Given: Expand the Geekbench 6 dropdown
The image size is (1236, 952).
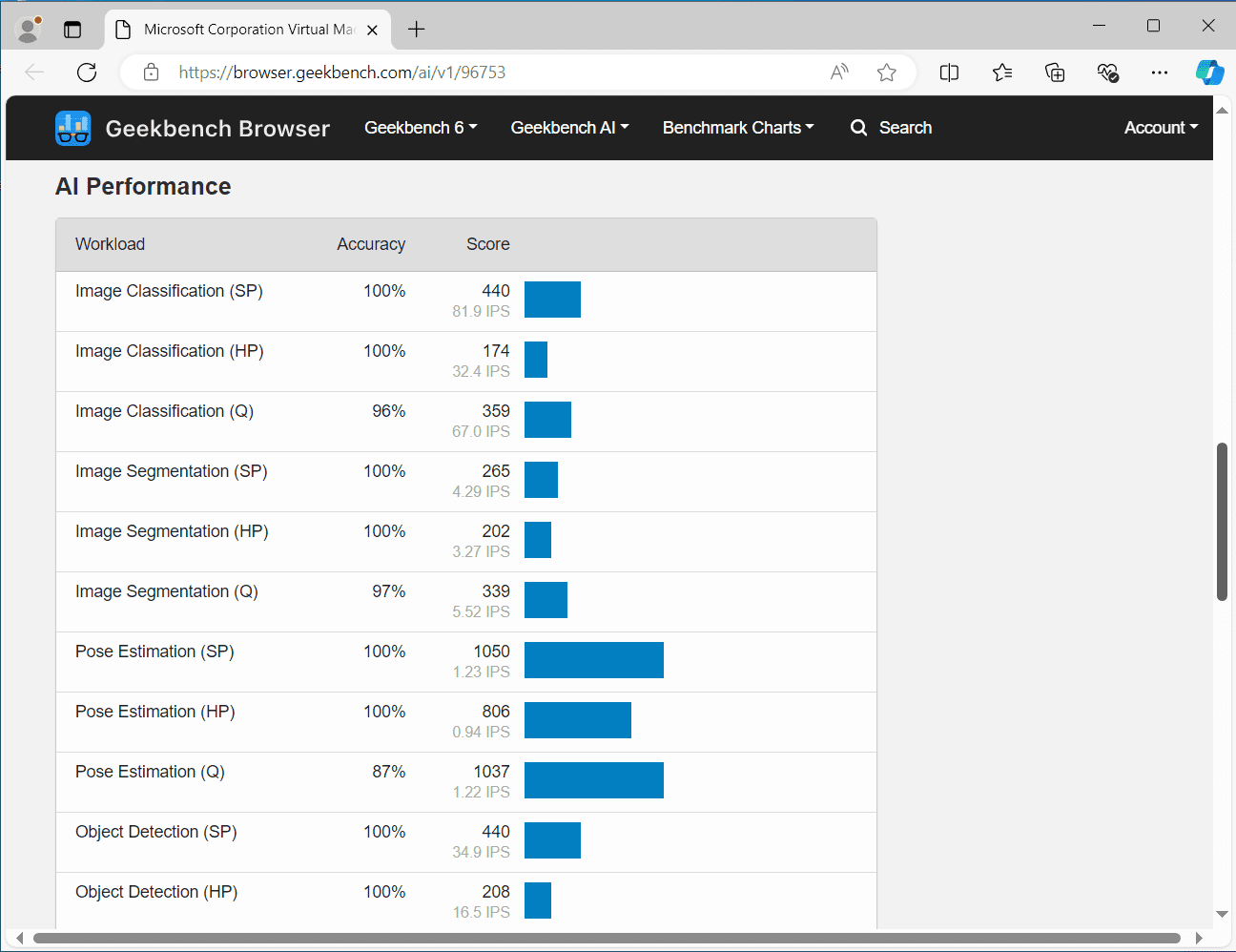Looking at the screenshot, I should click(x=421, y=128).
